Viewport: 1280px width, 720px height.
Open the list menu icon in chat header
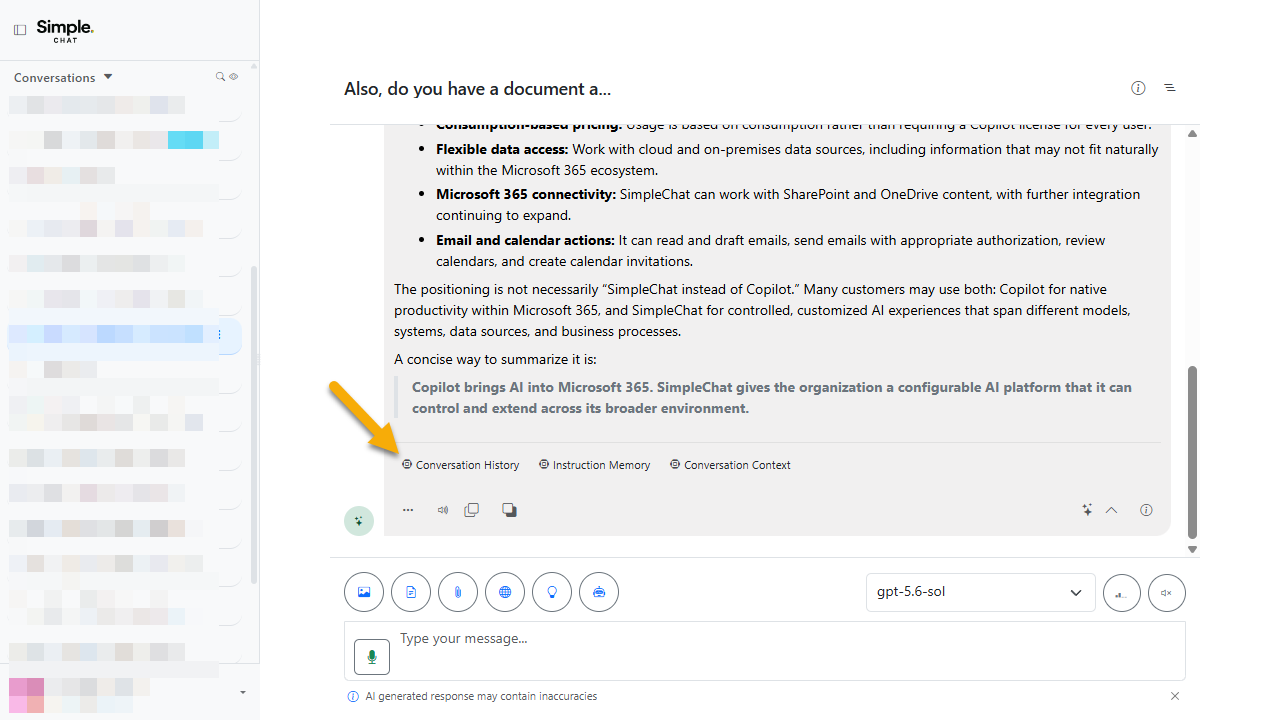click(x=1170, y=88)
